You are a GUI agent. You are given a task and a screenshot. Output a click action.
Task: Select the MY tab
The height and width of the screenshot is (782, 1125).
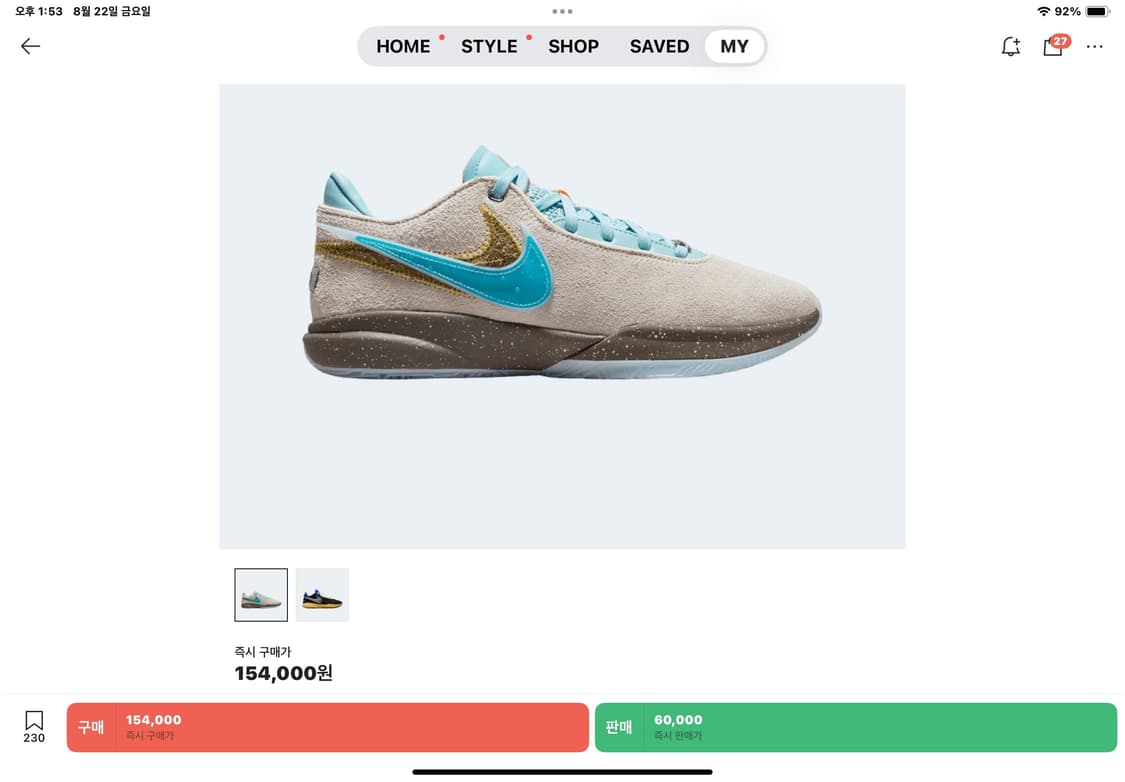tap(734, 47)
